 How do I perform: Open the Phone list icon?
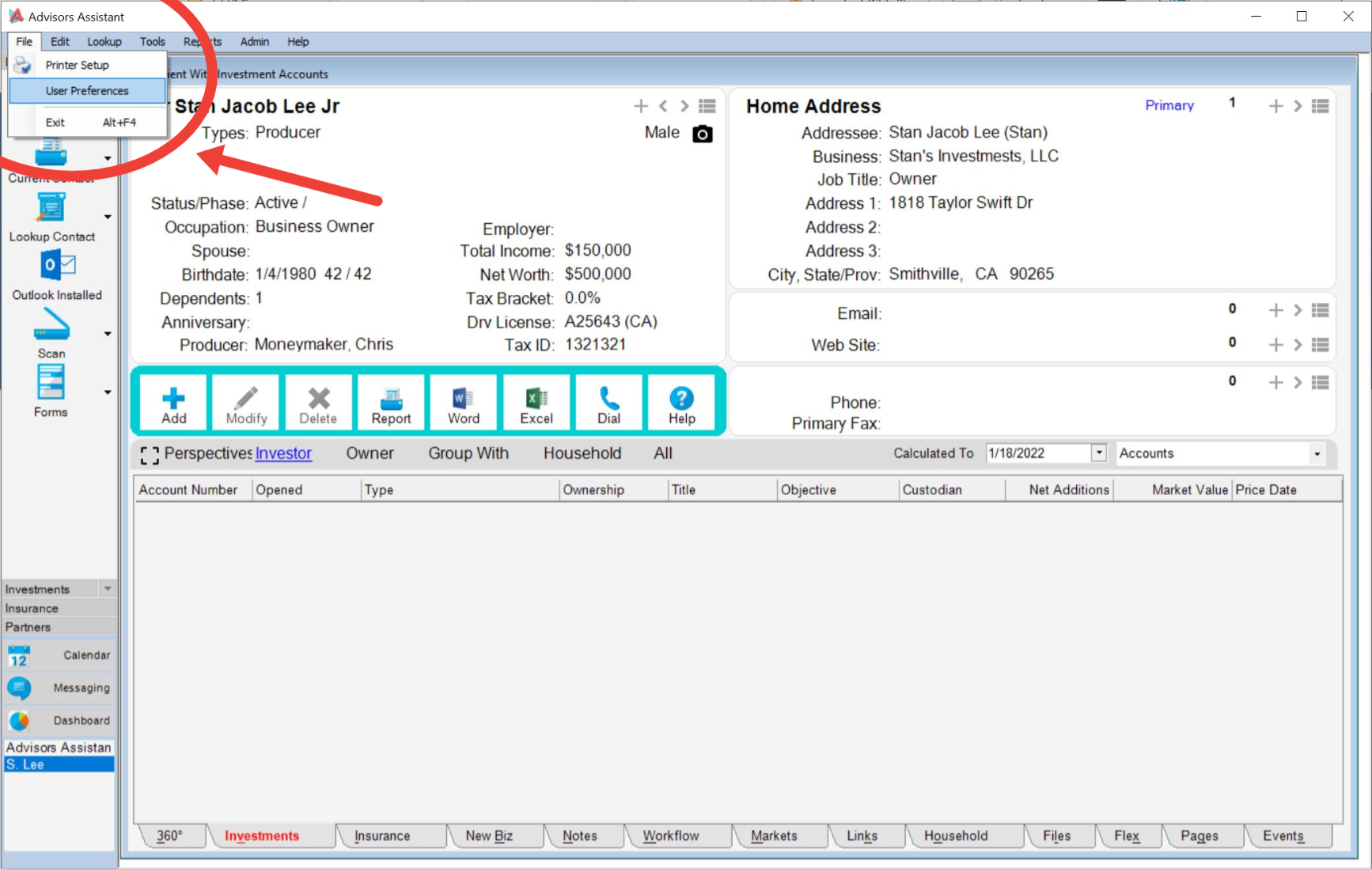(1321, 383)
